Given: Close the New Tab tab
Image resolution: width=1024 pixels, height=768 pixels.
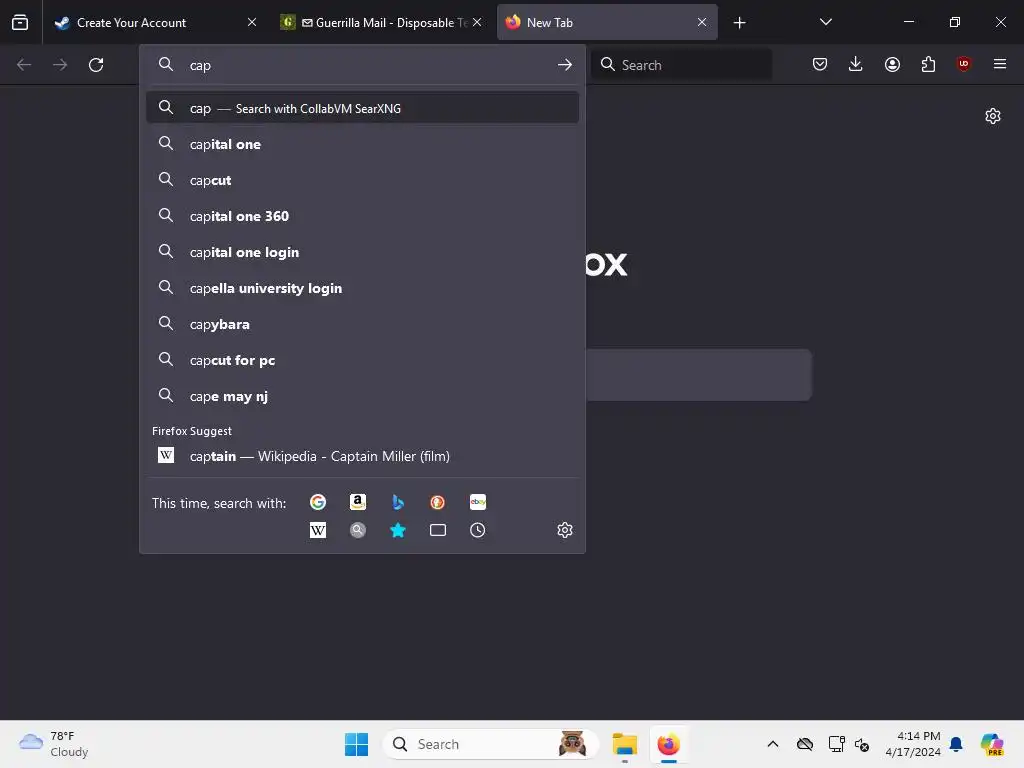Looking at the screenshot, I should pyautogui.click(x=702, y=22).
